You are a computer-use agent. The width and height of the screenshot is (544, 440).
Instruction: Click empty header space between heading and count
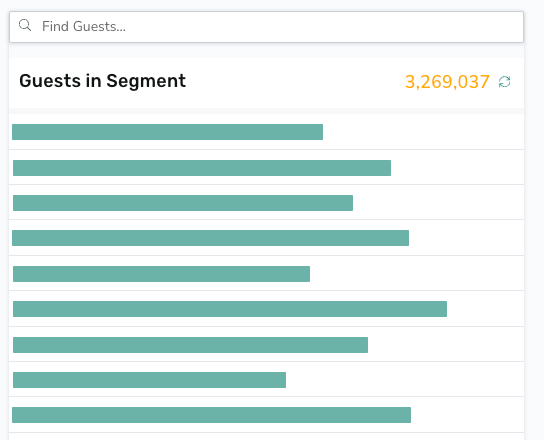(x=295, y=82)
